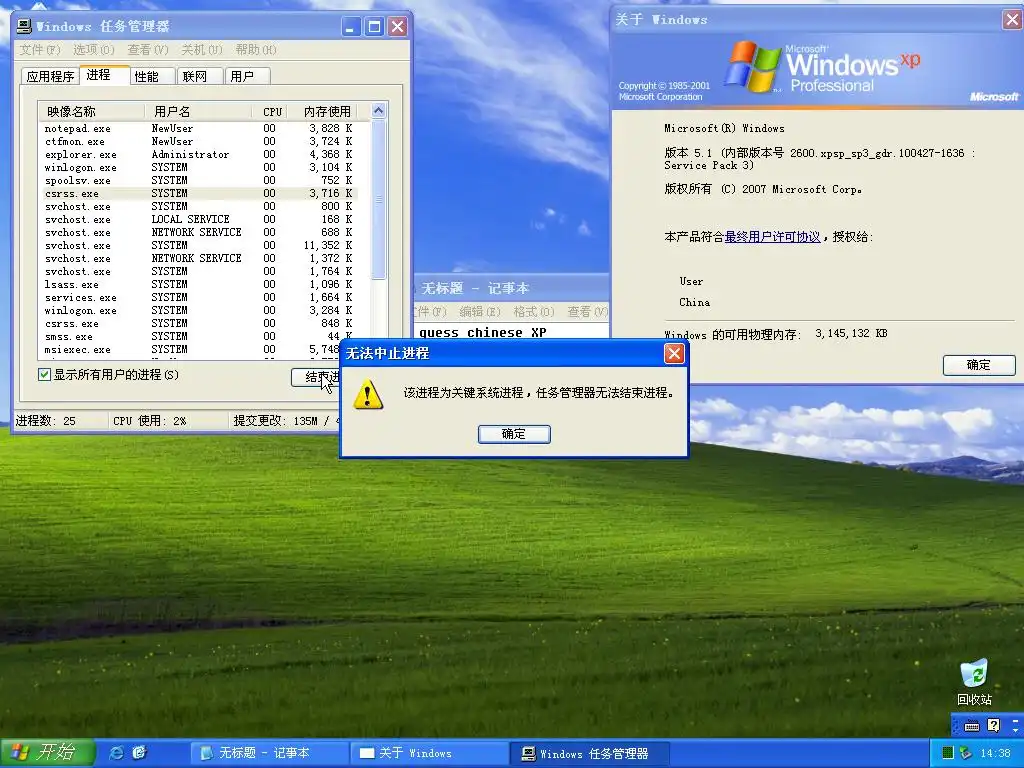Click the process list scrollbar thumb
Image resolution: width=1024 pixels, height=768 pixels.
coord(378,199)
